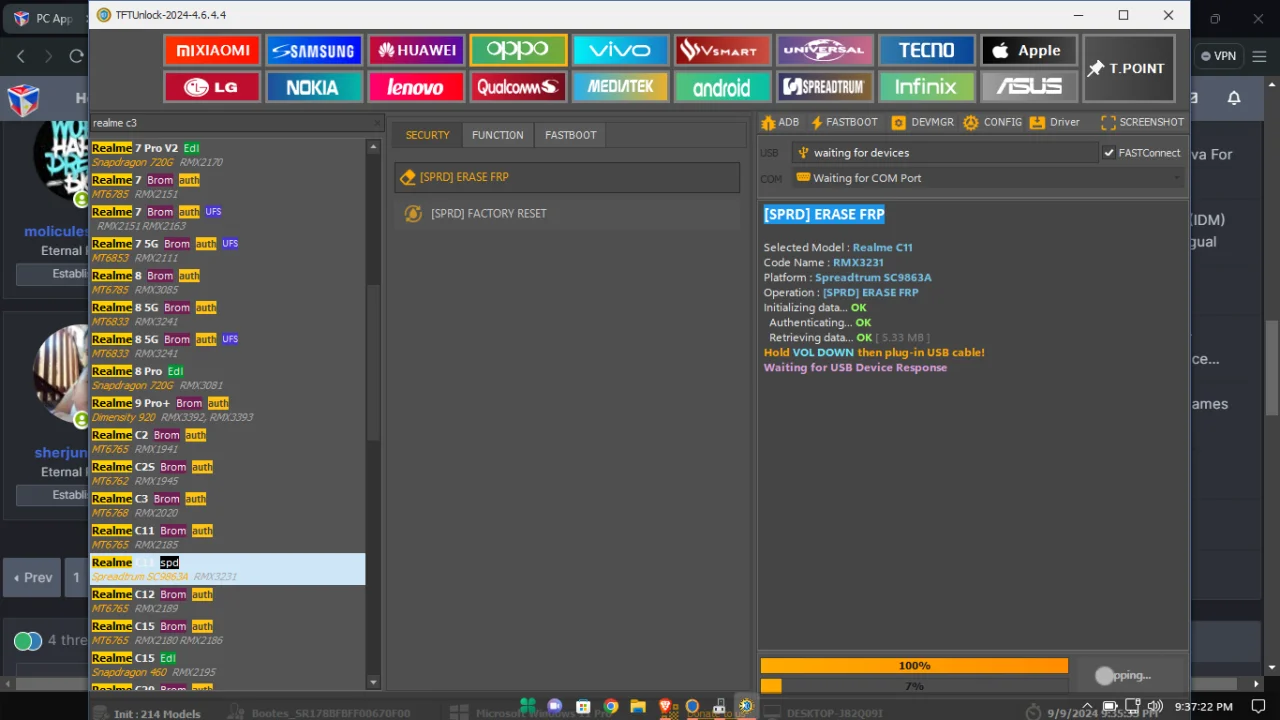Screen dimensions: 1280x720
Task: Select the Huawei brand button
Action: [415, 50]
